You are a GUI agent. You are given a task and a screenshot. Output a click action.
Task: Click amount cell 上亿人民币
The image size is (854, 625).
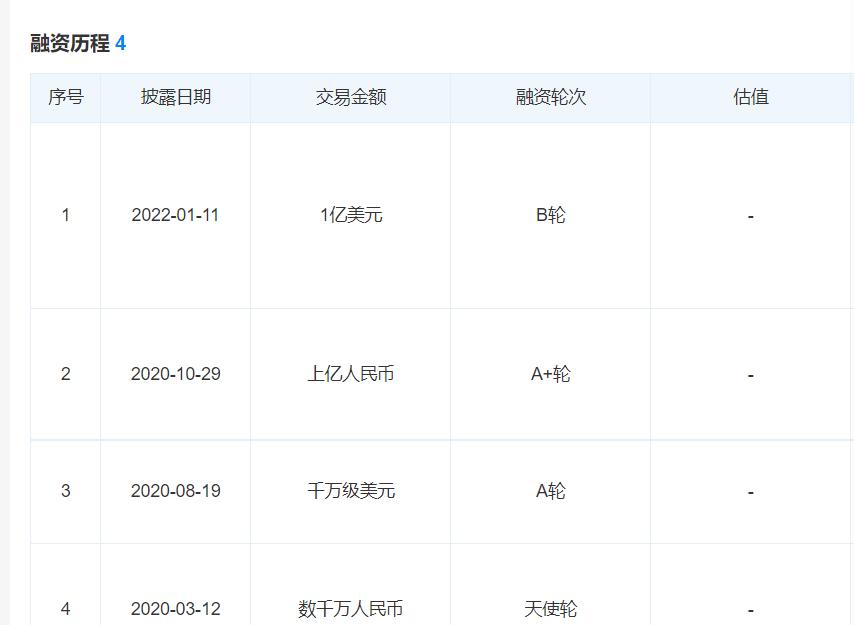pyautogui.click(x=351, y=374)
